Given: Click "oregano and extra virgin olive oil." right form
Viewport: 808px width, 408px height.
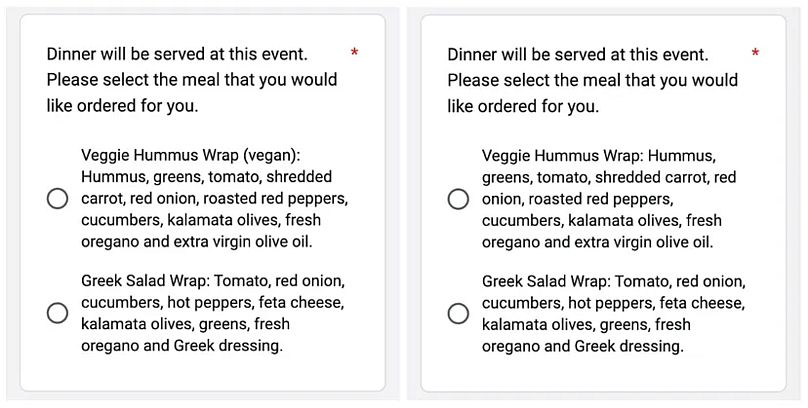Looking at the screenshot, I should [598, 242].
